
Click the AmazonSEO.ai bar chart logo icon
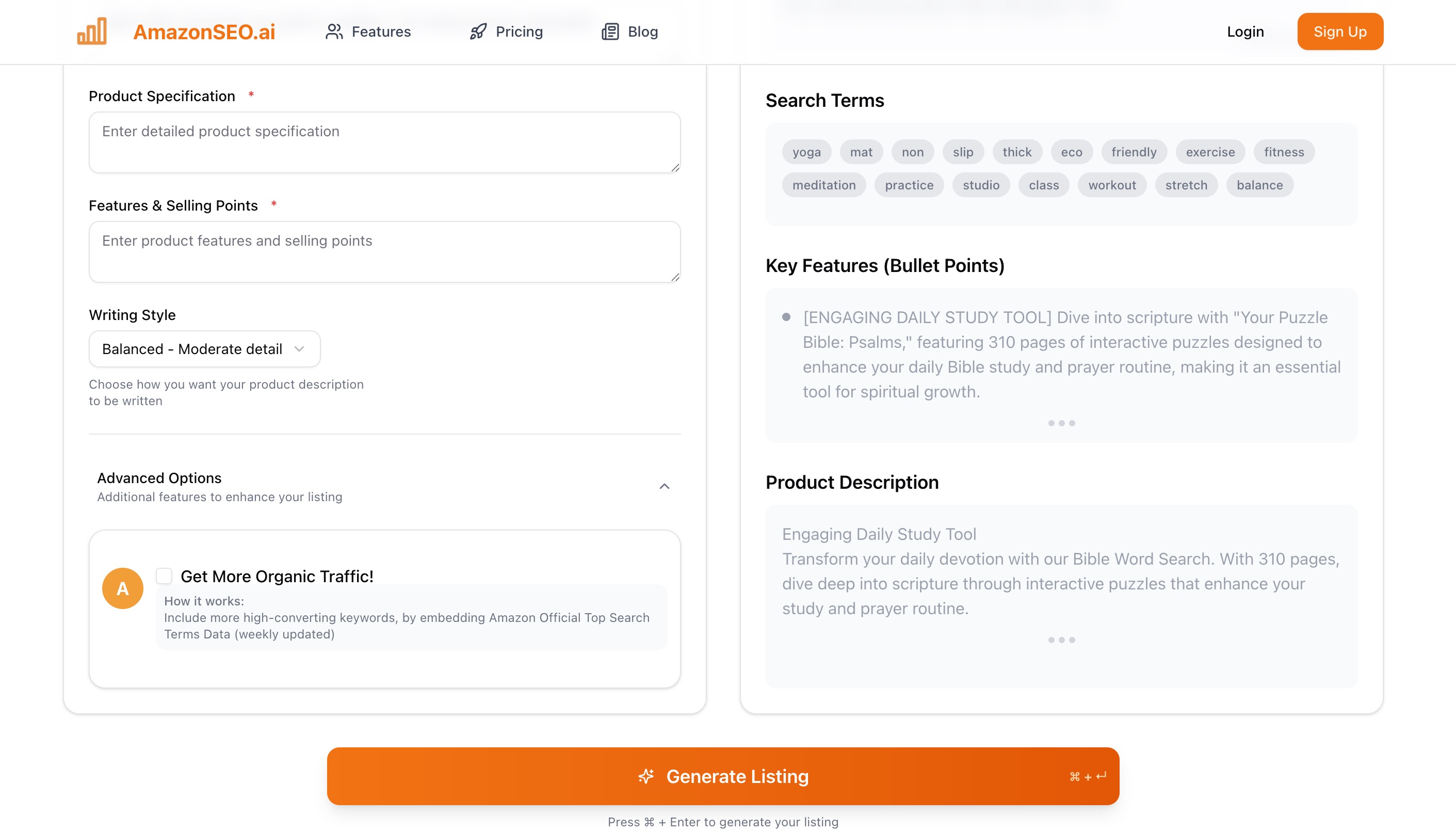click(92, 31)
